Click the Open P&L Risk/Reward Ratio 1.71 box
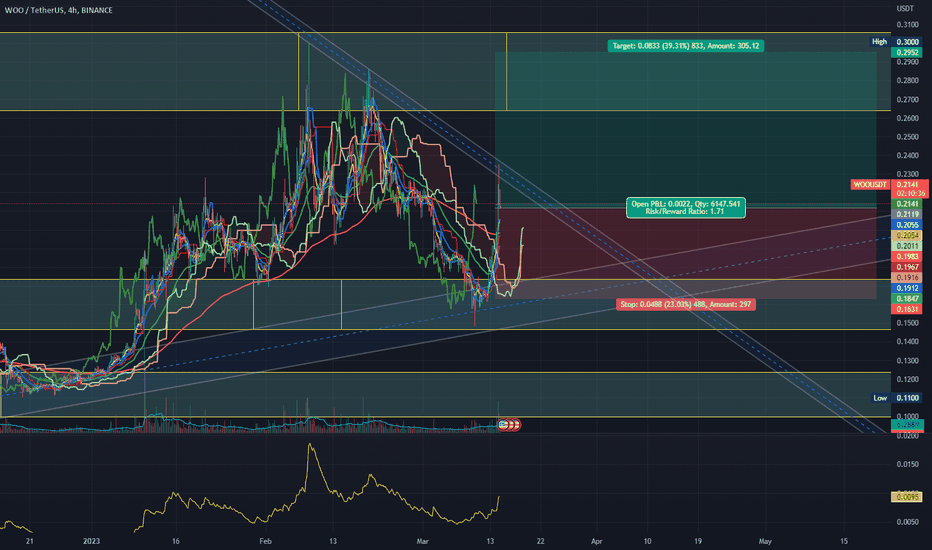Viewport: 932px width, 550px height. click(685, 208)
